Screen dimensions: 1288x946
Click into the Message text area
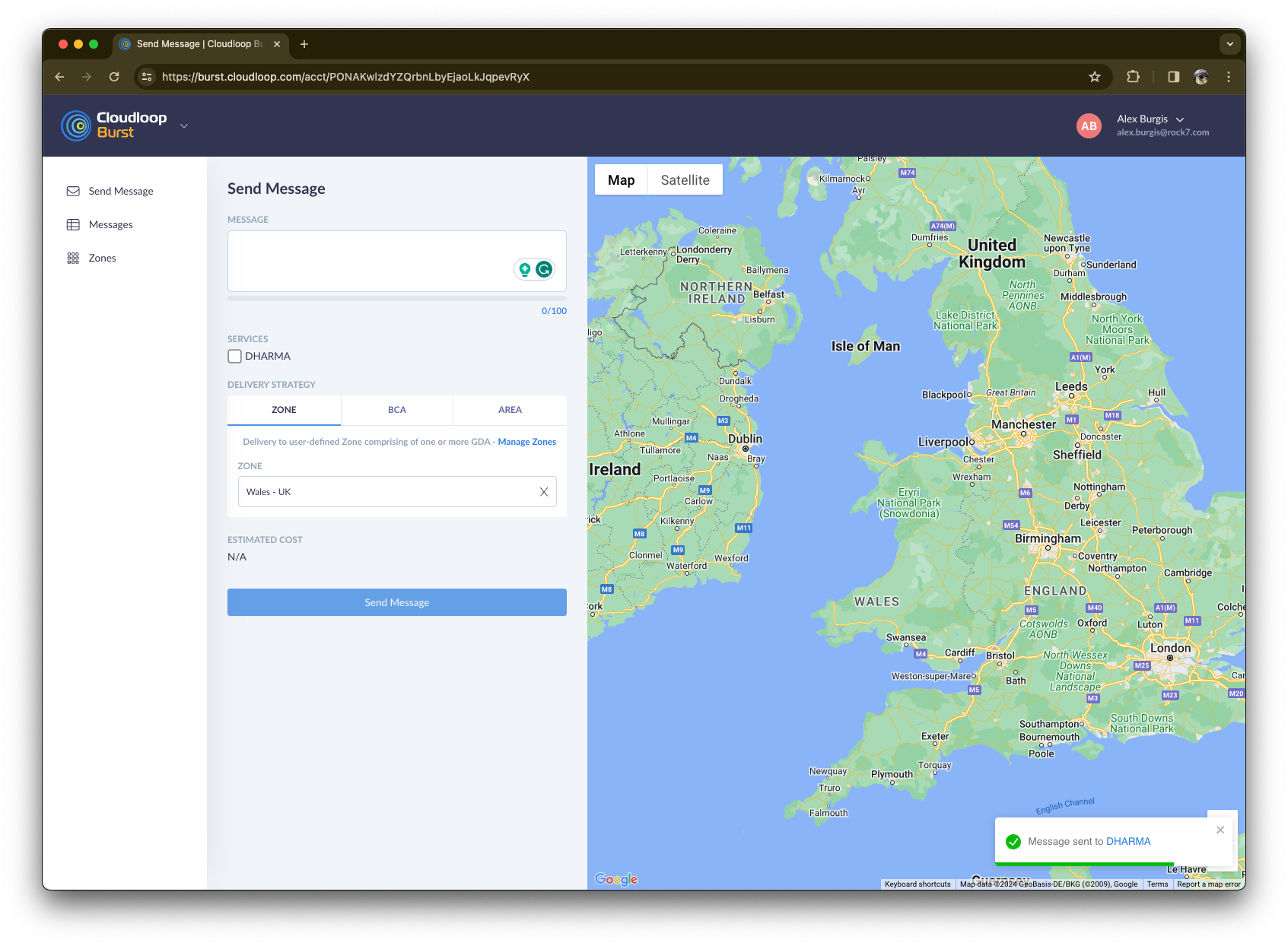(x=397, y=261)
